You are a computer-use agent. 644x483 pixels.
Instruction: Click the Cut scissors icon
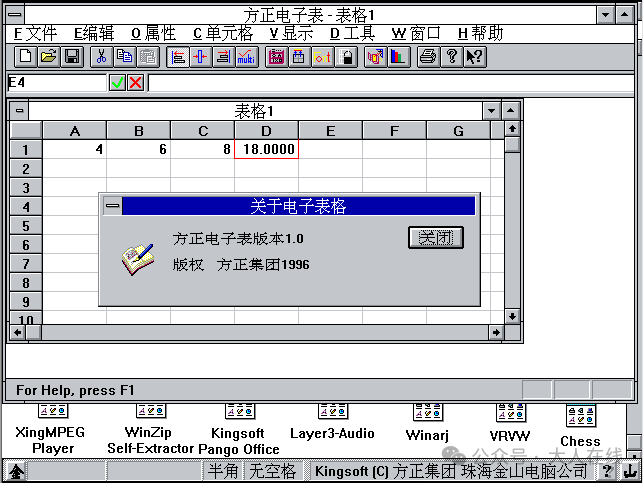point(101,57)
